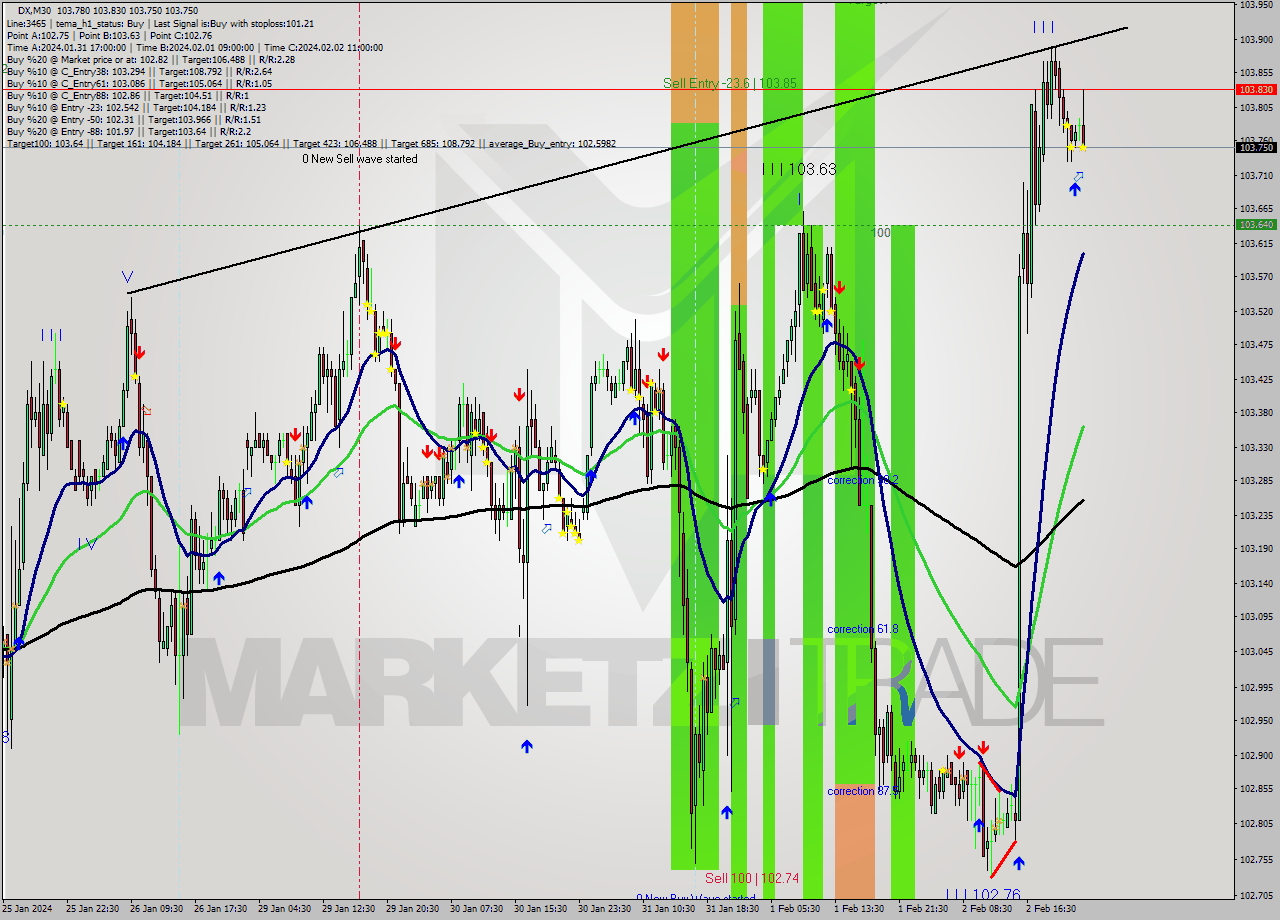
Task: Click the 'correction 87.5' label
Action: point(862,791)
